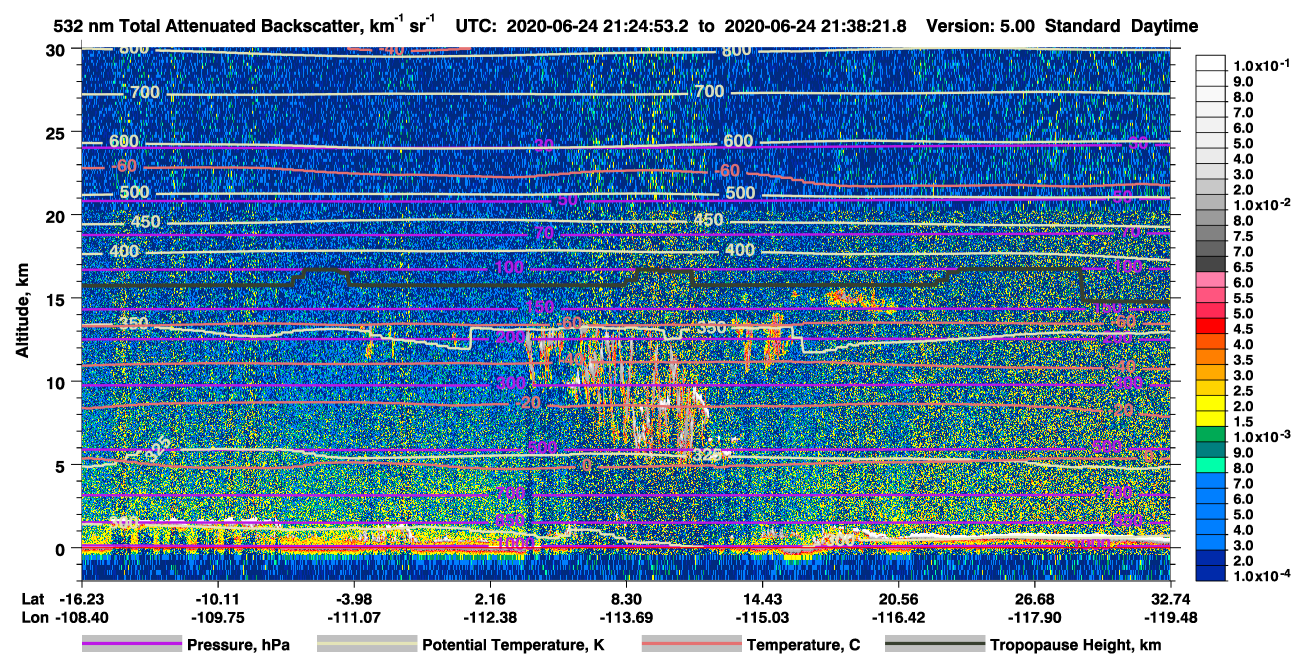Click longitude value '-117.90'
The height and width of the screenshot is (667, 1300).
tap(1035, 617)
